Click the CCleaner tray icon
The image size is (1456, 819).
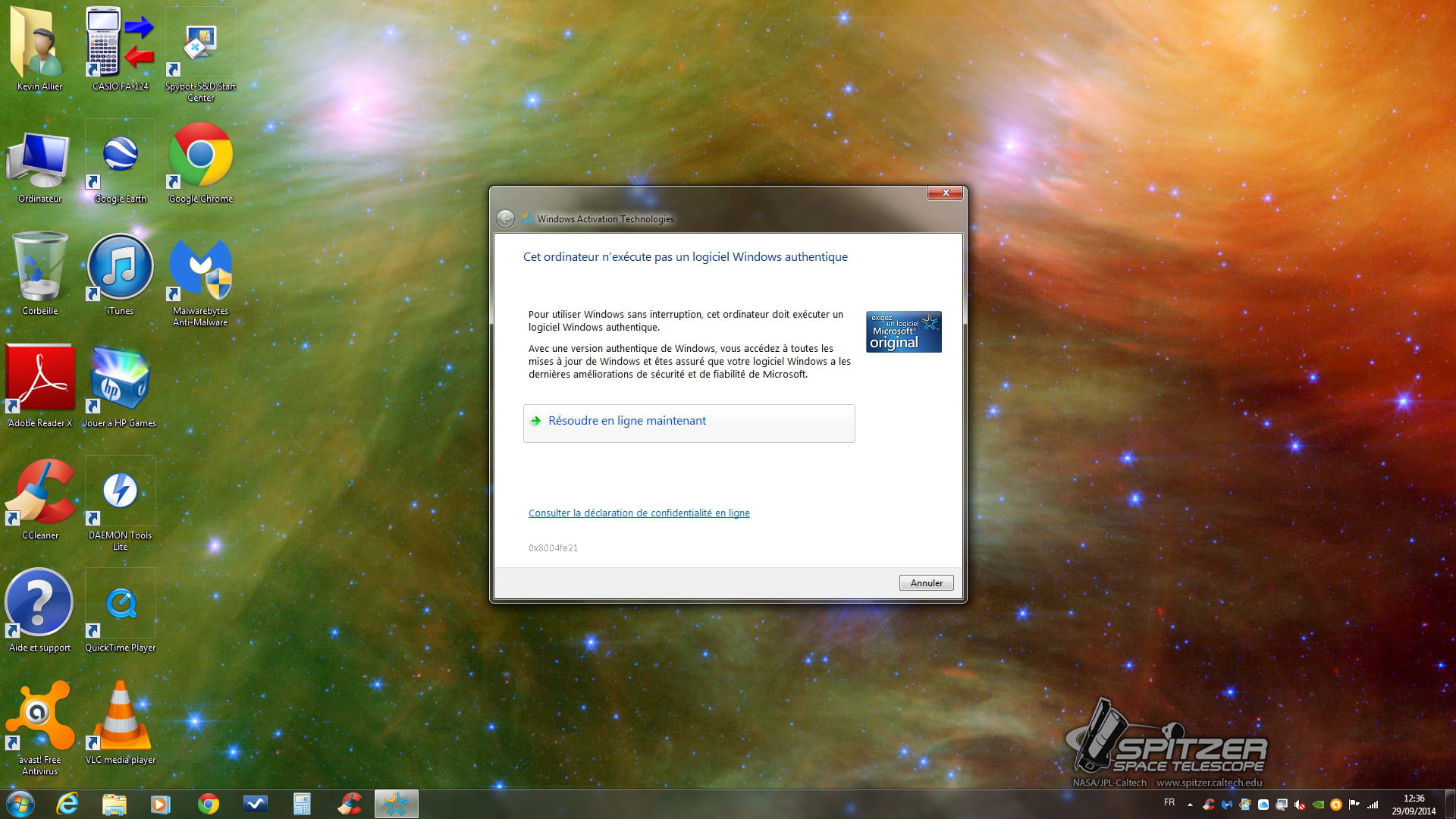1209,805
